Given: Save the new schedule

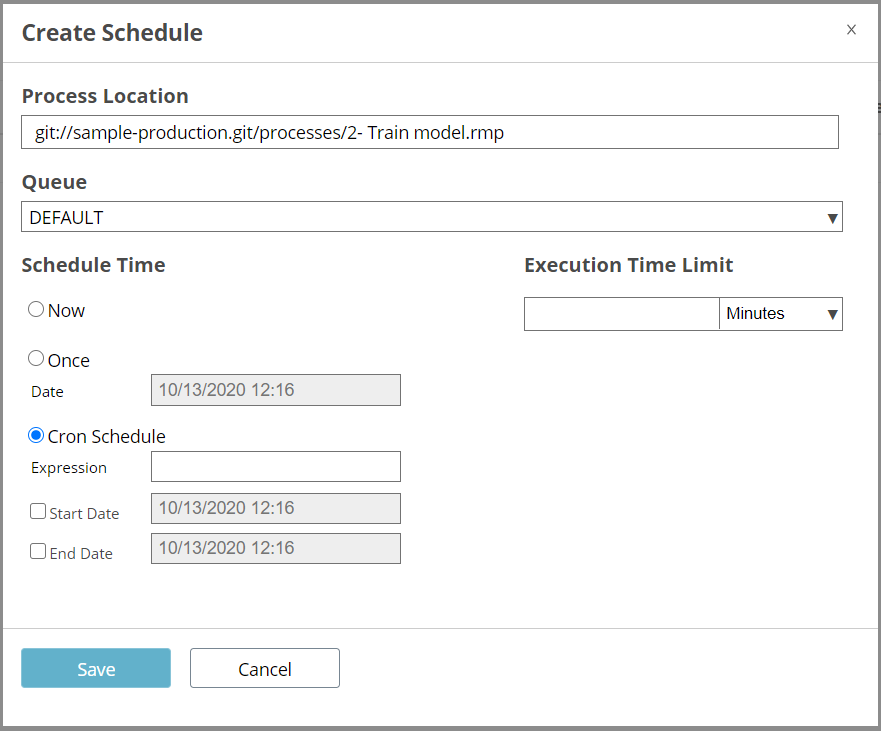Looking at the screenshot, I should point(96,668).
